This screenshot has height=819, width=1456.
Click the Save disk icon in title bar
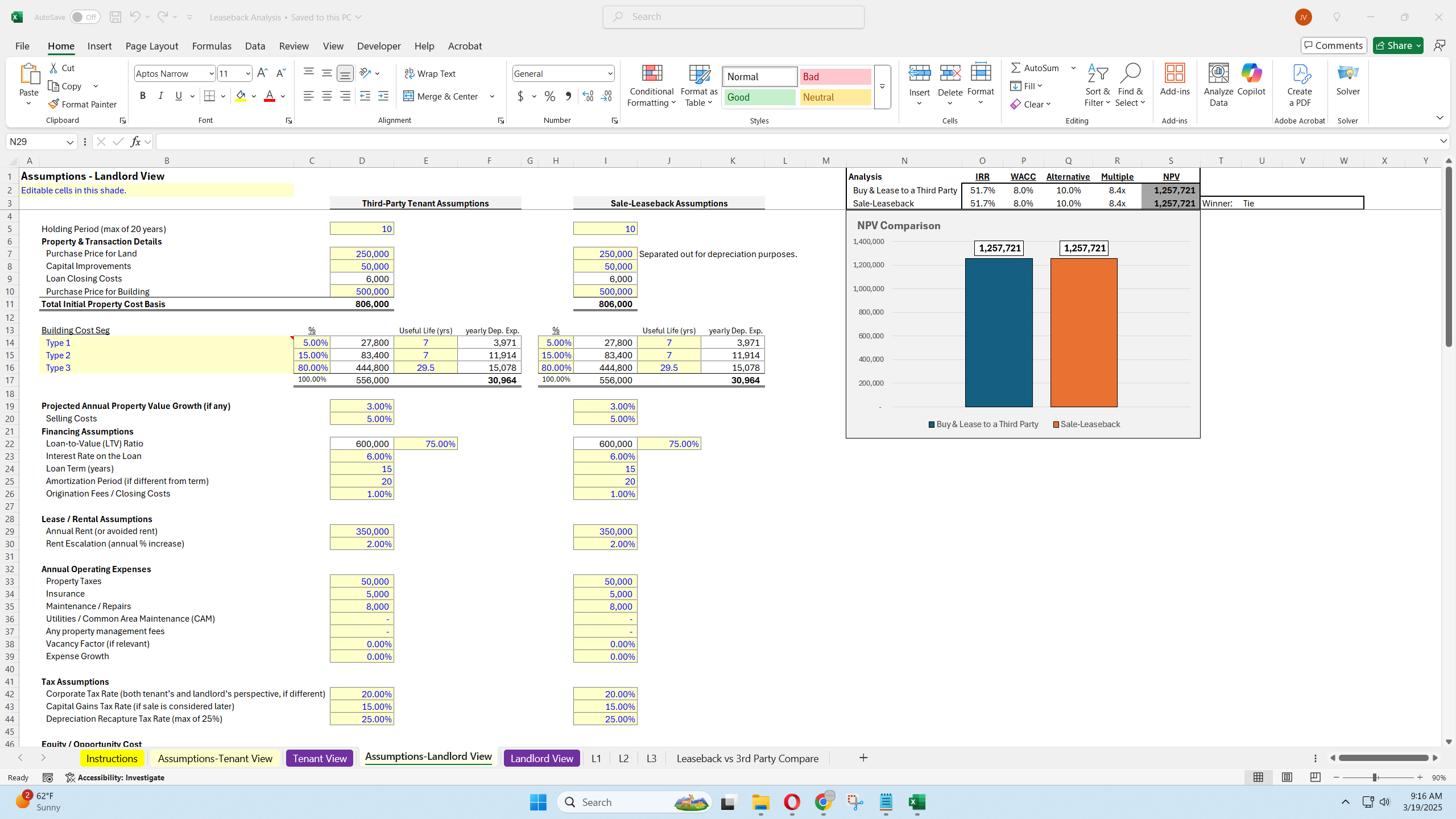pyautogui.click(x=115, y=17)
